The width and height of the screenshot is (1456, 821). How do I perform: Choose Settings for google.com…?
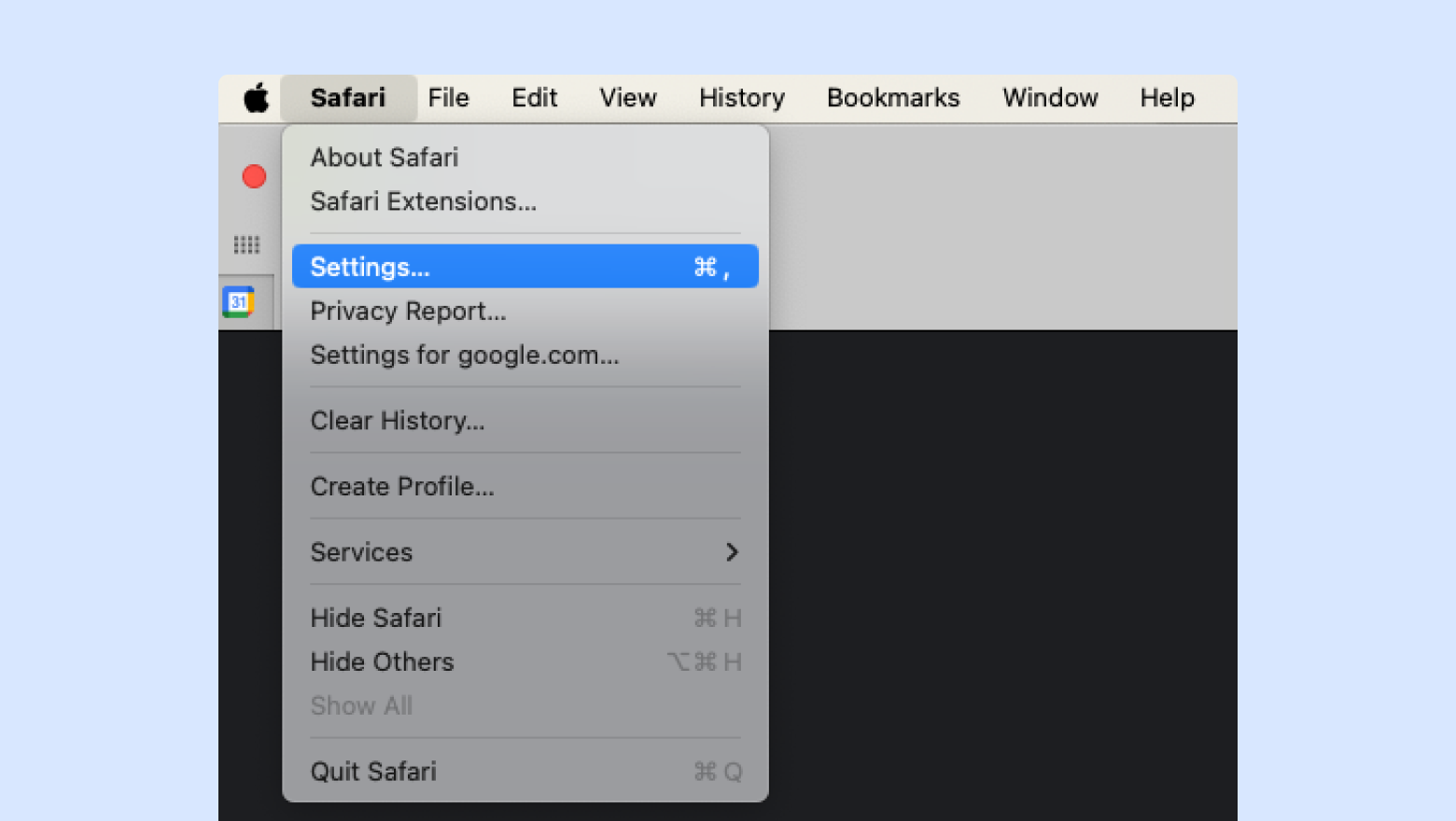click(464, 355)
